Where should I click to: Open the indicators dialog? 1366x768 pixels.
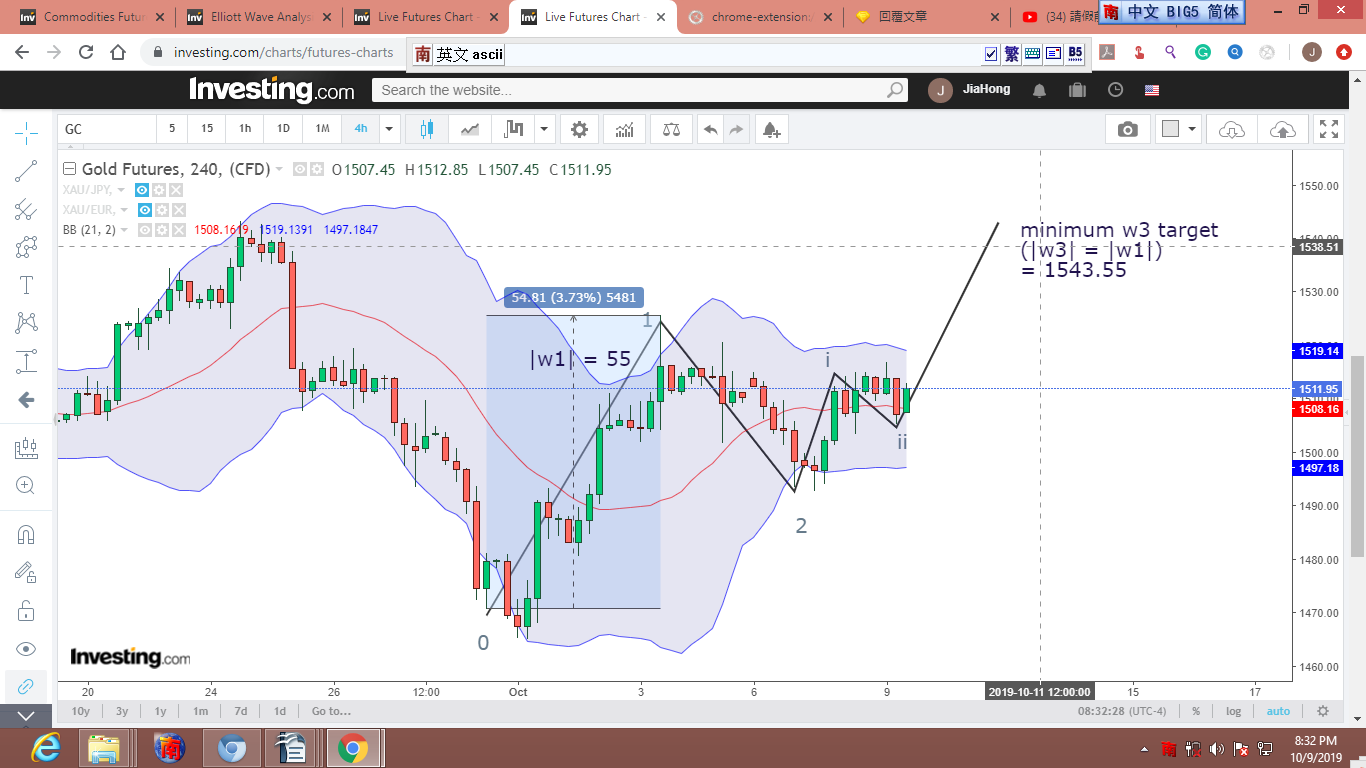tap(624, 129)
